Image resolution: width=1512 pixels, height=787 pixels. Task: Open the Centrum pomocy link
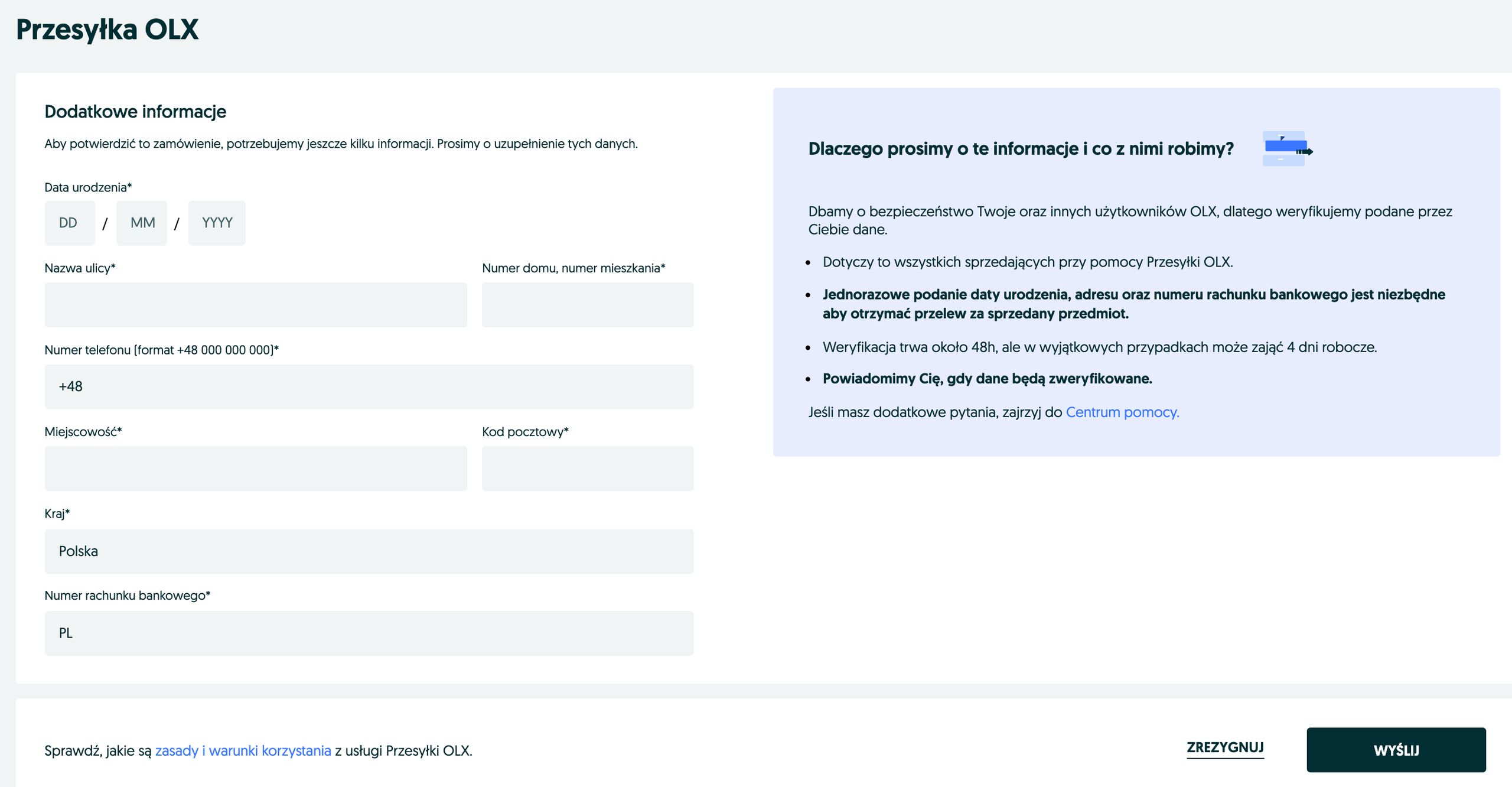coord(1122,412)
